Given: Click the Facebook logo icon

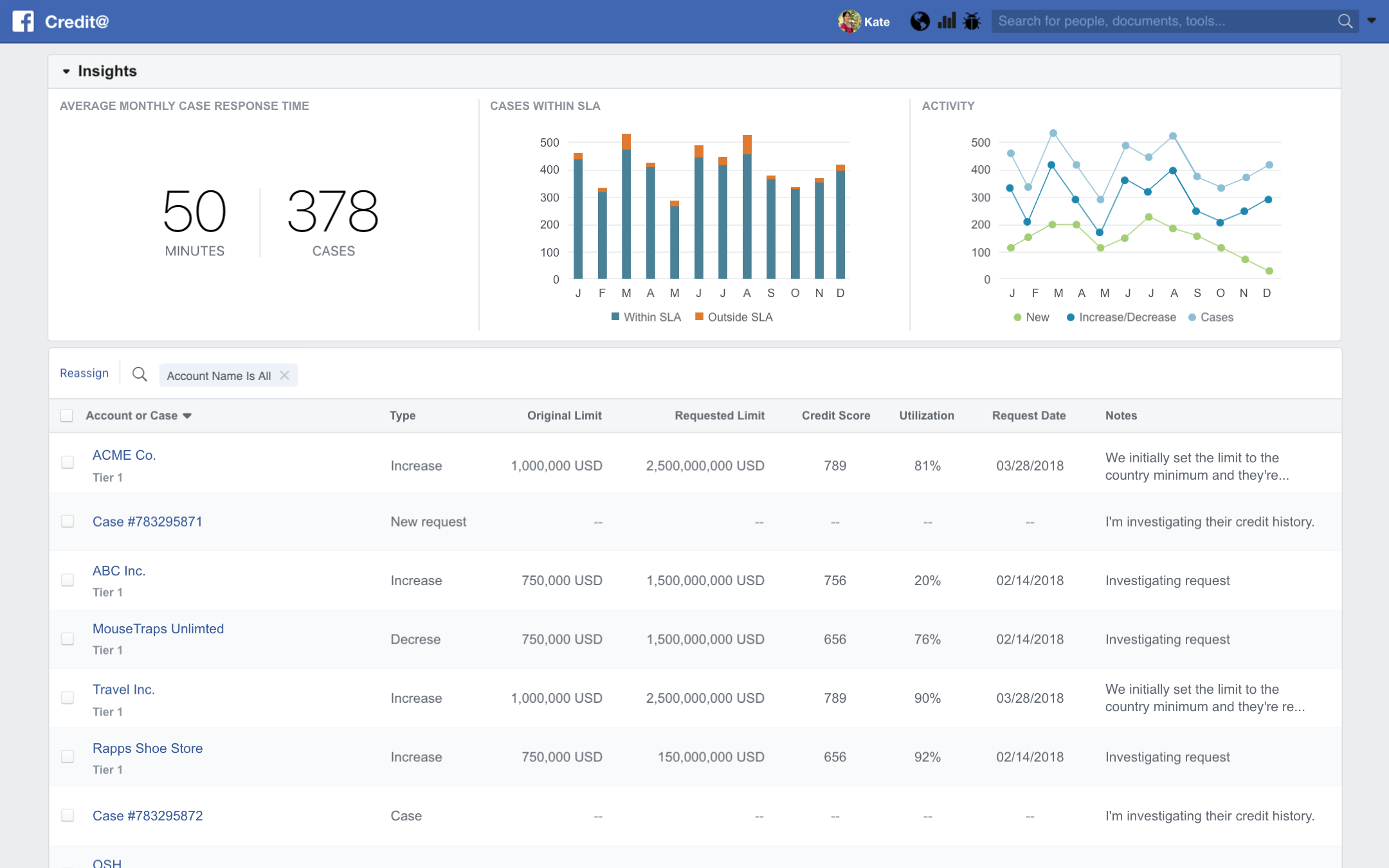Looking at the screenshot, I should pos(23,21).
